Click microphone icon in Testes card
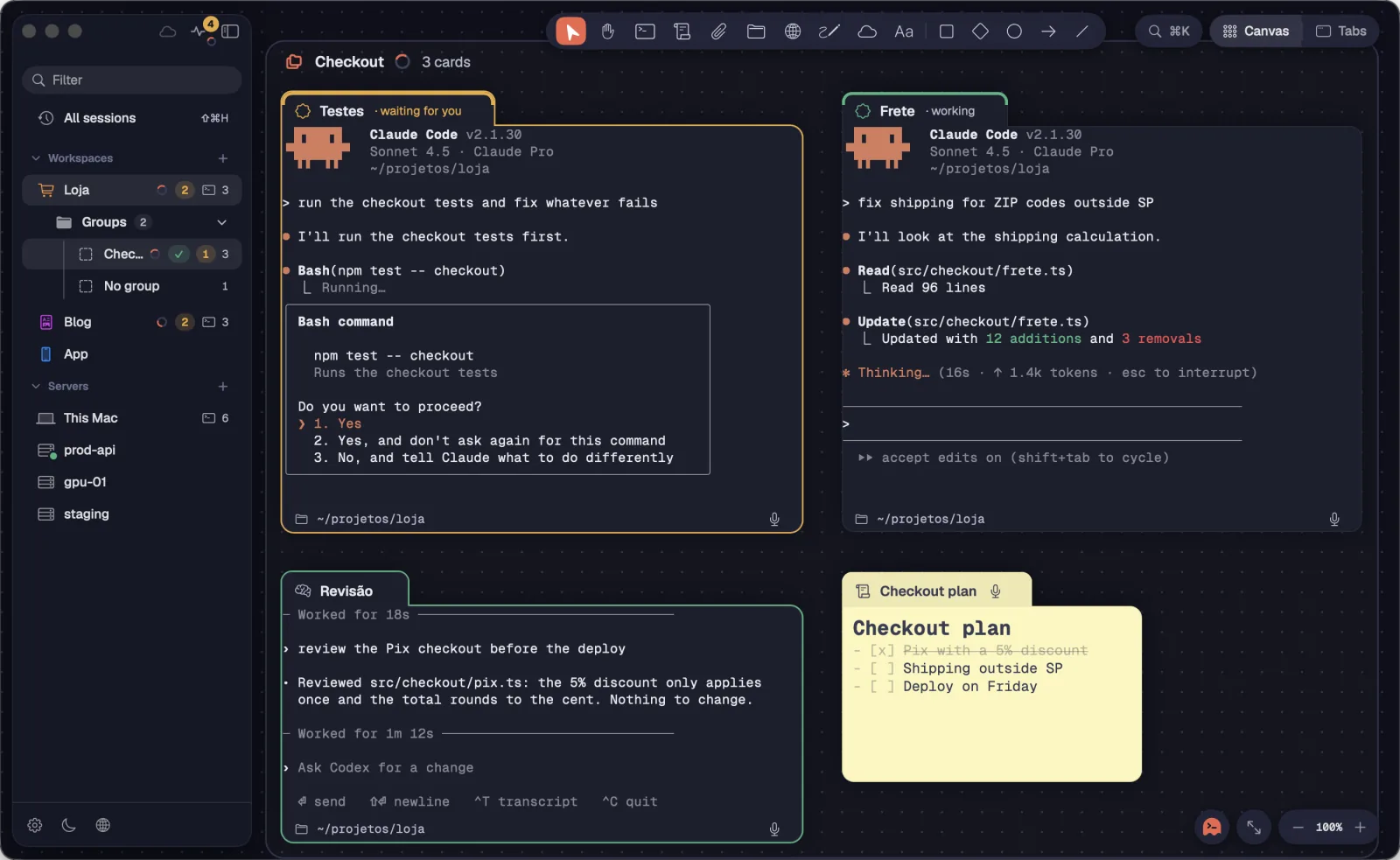1400x860 pixels. [x=774, y=519]
